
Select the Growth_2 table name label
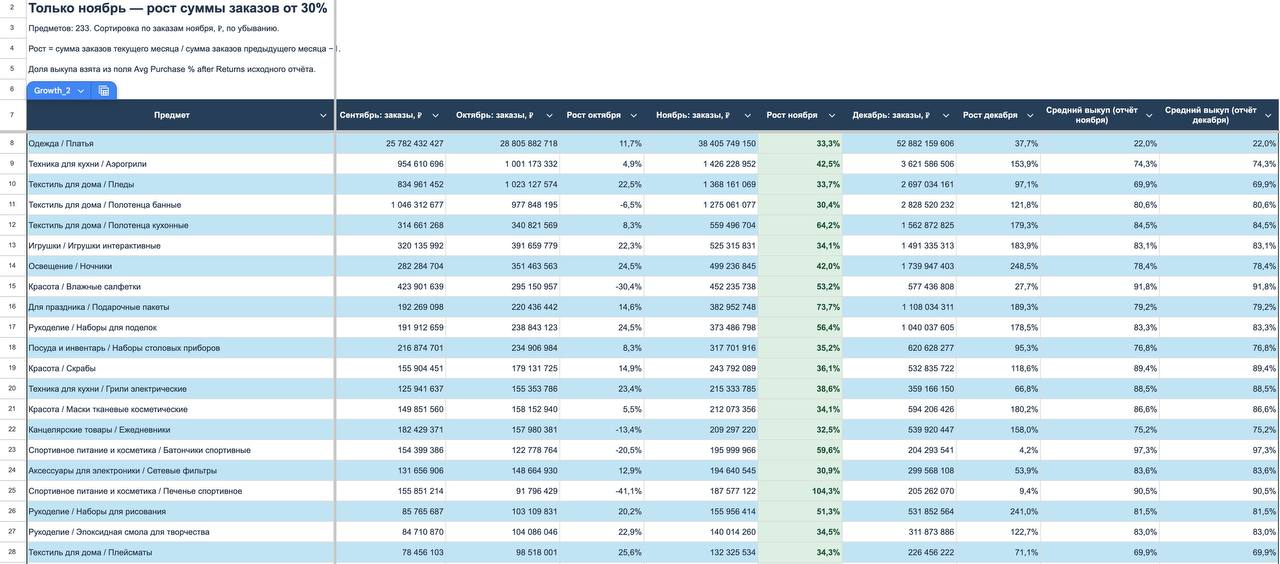coord(52,91)
